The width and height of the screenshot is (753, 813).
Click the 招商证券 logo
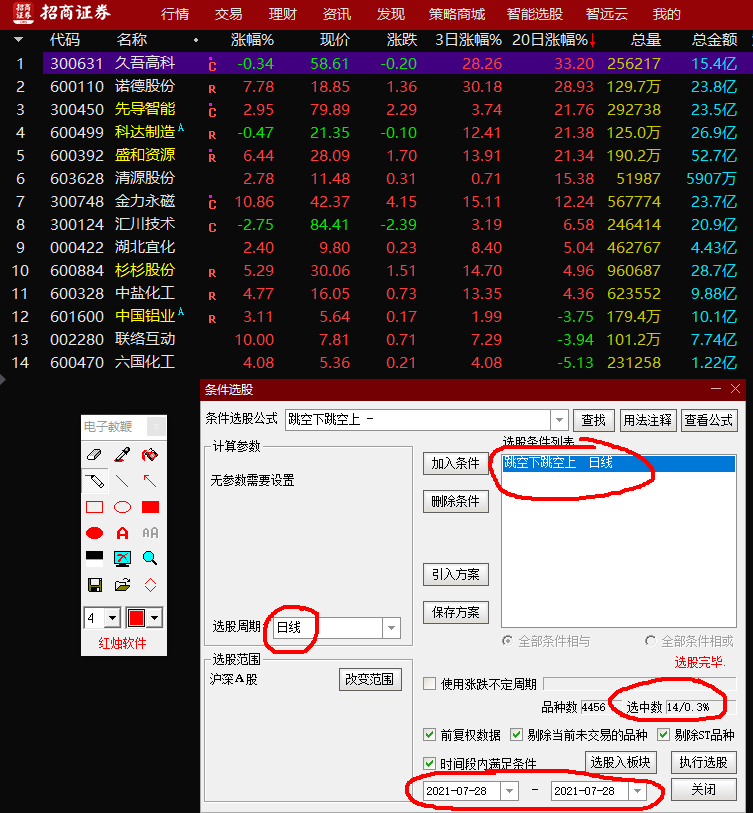61,12
